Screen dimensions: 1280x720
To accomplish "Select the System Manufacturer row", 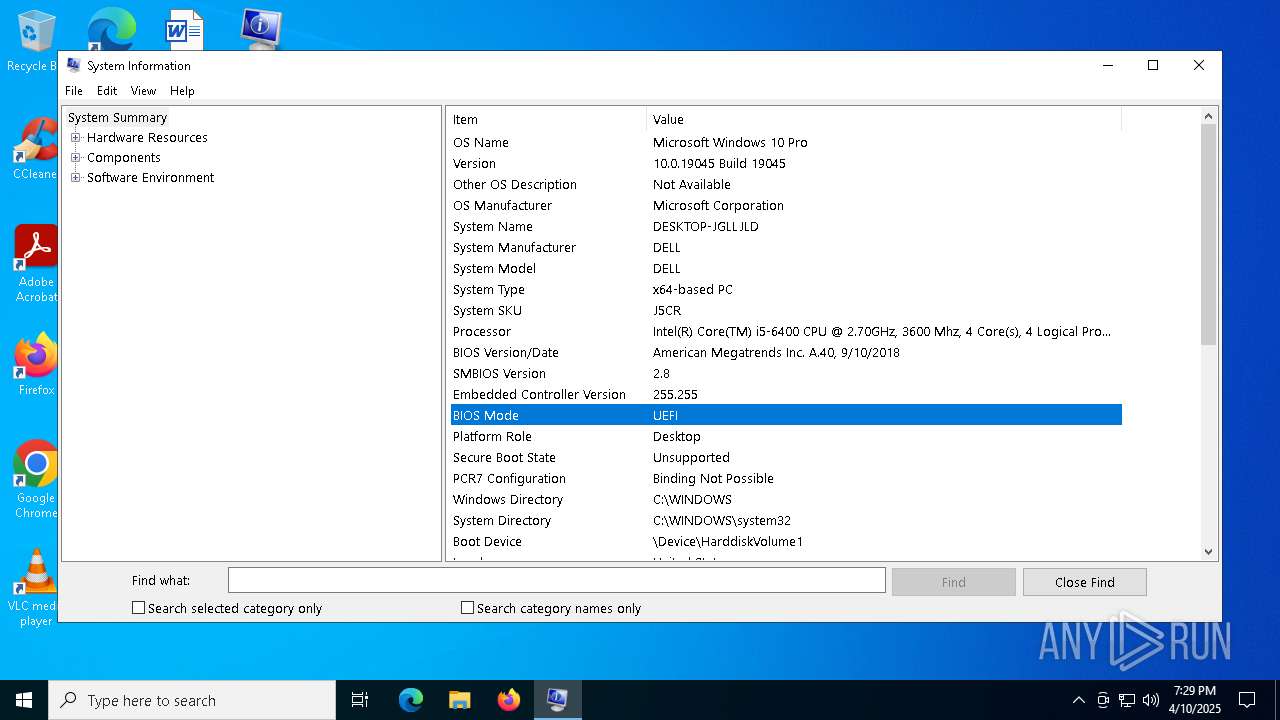I will (x=786, y=247).
